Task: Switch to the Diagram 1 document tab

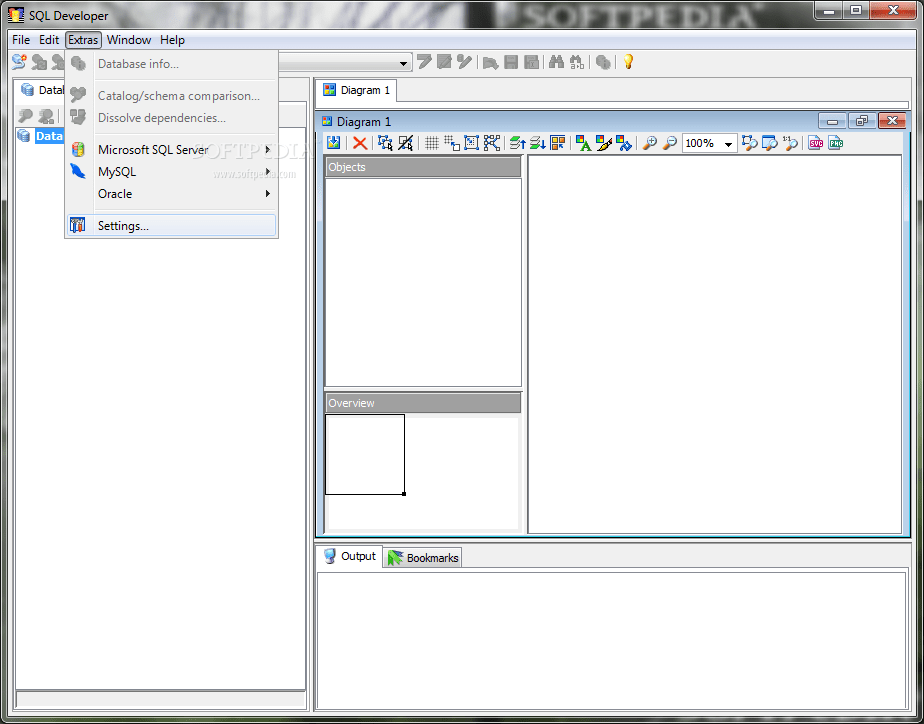Action: 357,90
